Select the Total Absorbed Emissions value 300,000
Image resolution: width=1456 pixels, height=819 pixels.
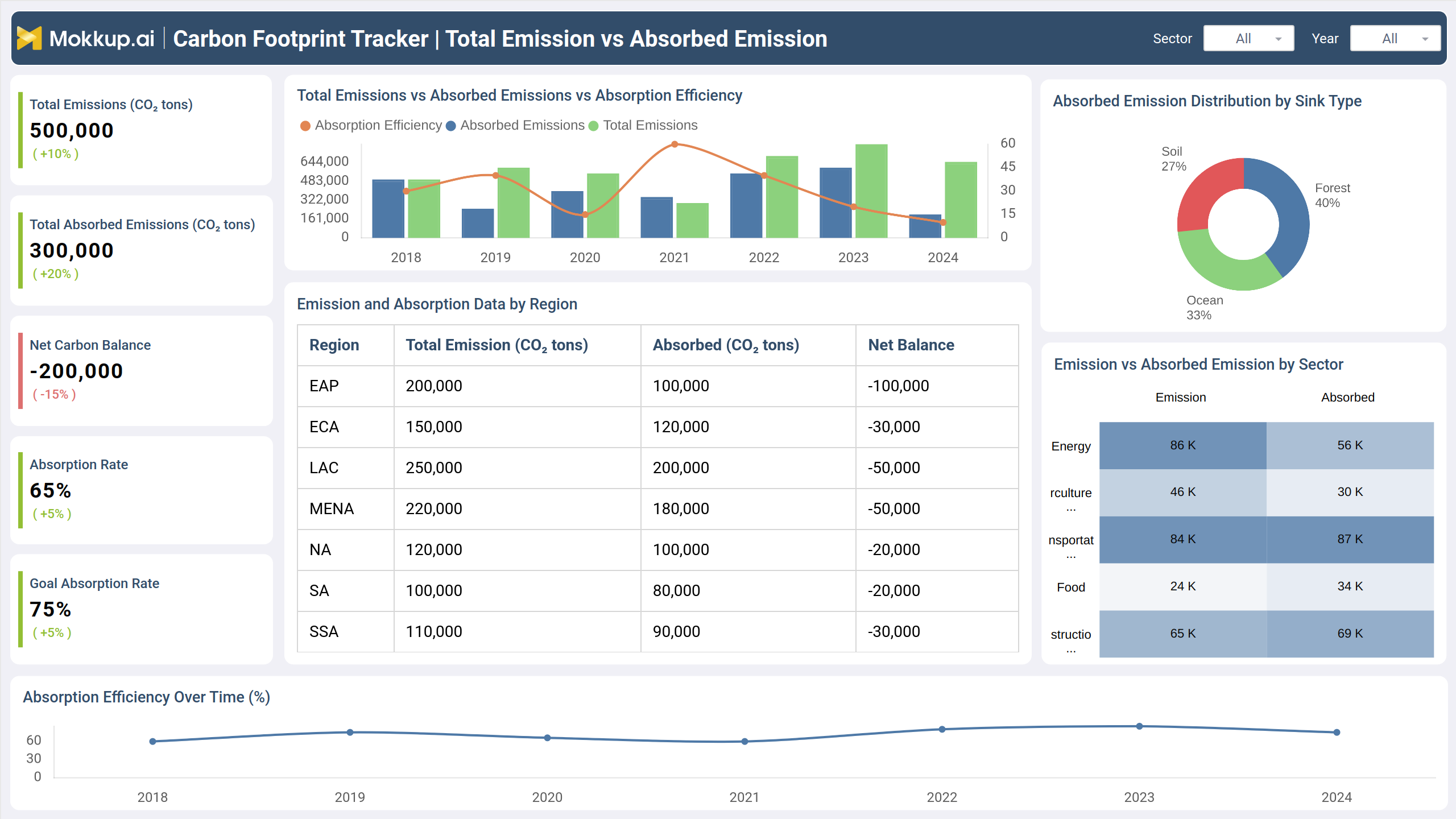click(x=72, y=250)
